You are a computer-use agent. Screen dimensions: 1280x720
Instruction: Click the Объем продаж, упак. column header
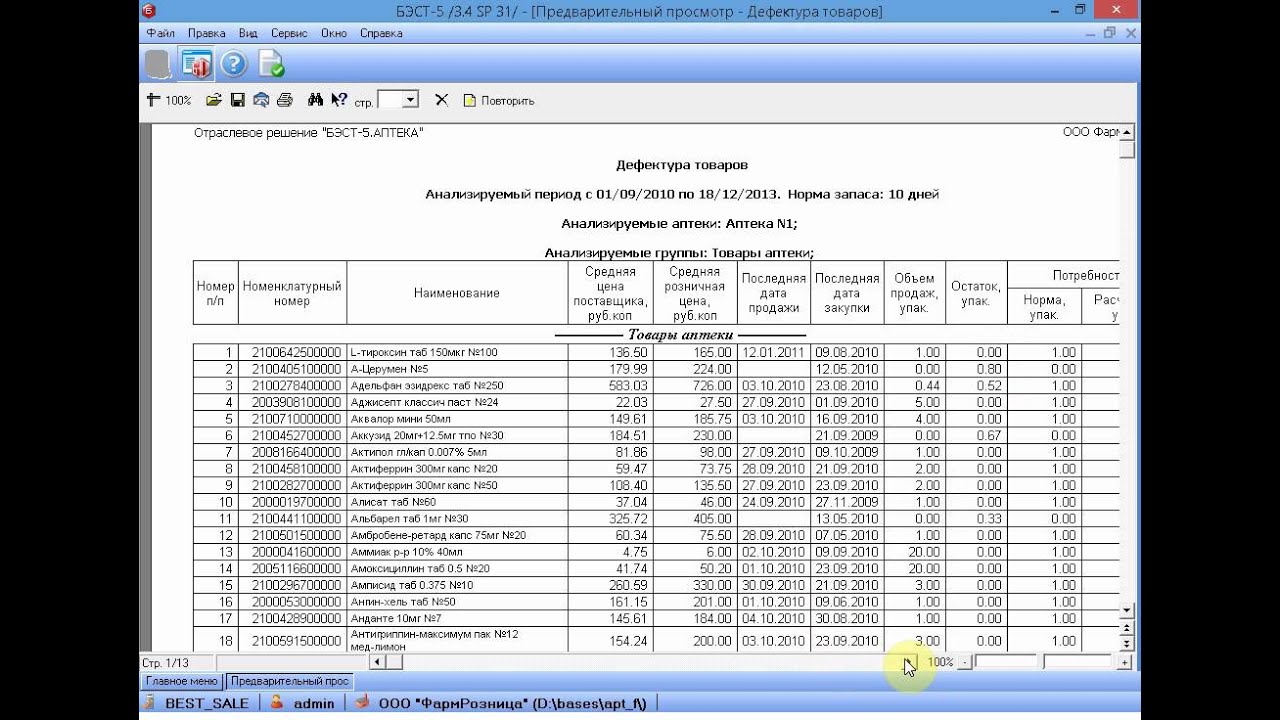click(x=914, y=293)
